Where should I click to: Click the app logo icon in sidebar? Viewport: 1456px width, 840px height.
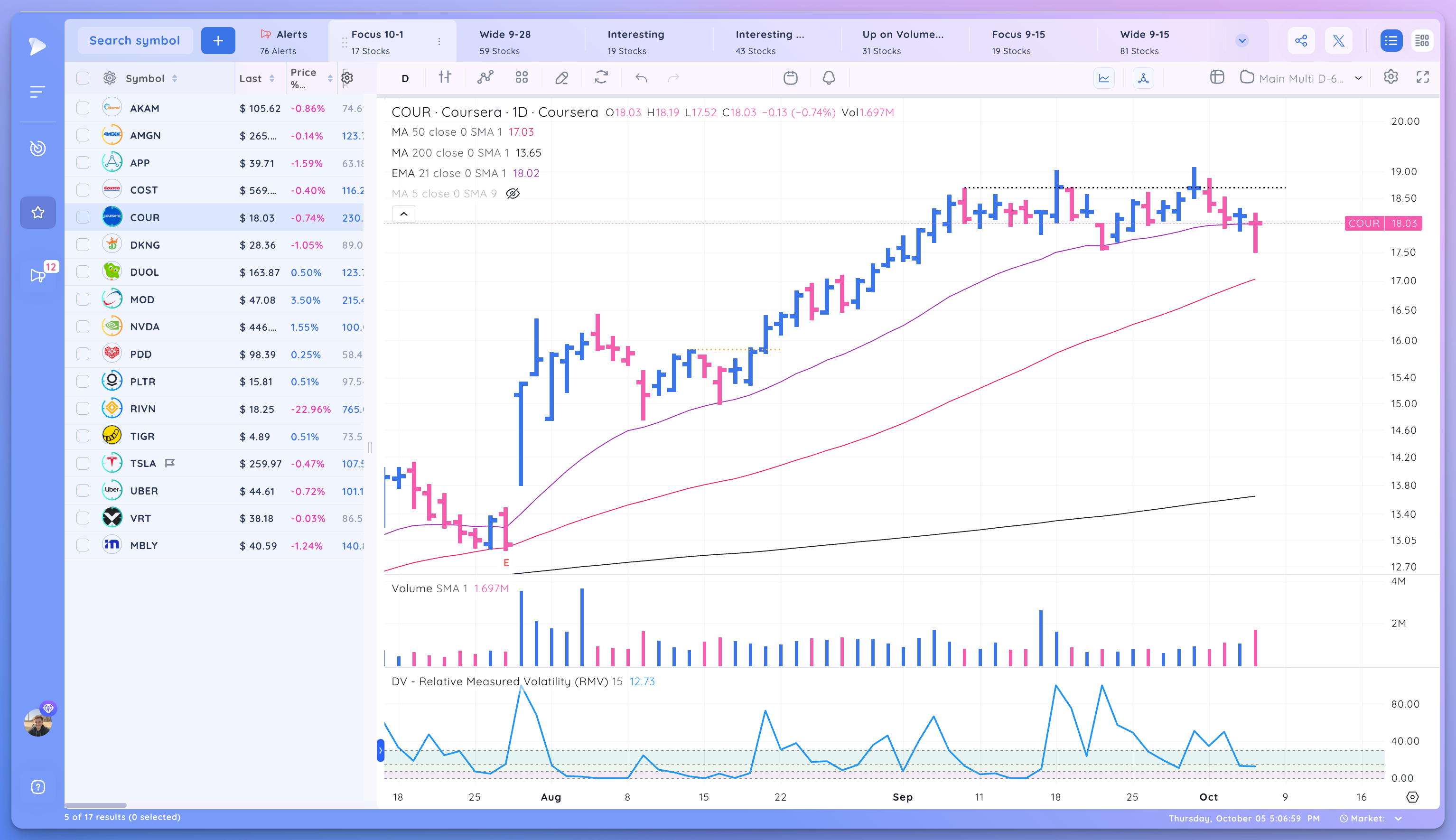point(37,46)
